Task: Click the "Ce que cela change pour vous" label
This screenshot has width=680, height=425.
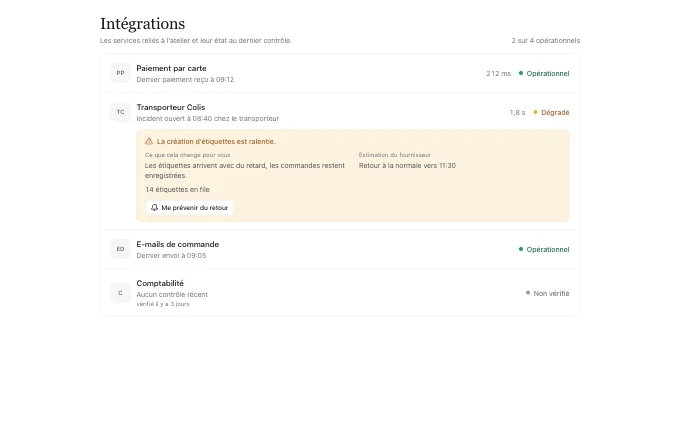Action: (x=187, y=155)
